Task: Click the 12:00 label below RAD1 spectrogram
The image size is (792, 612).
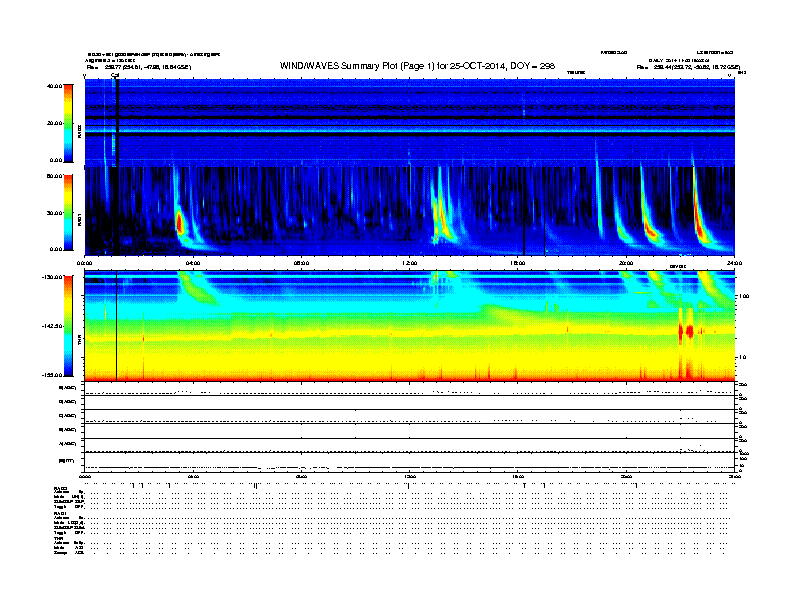Action: pos(410,263)
